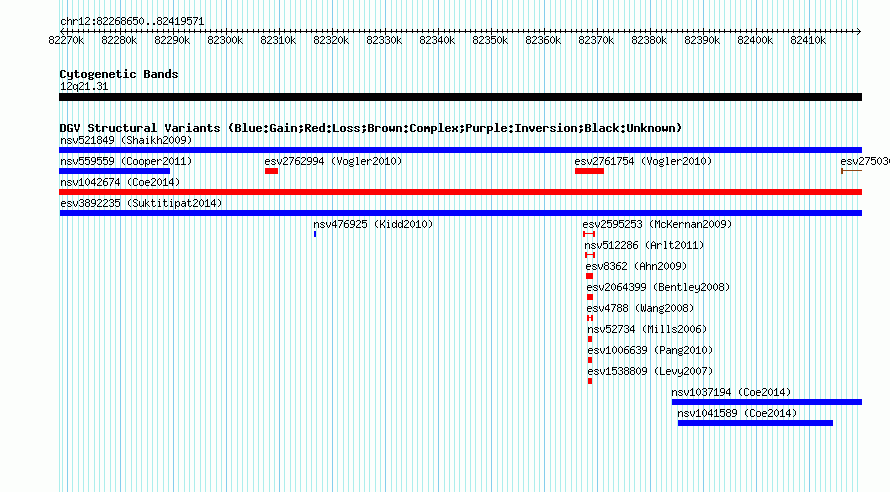Open esv1538809 (Levy2007) variant label
The image size is (890, 492).
click(650, 371)
